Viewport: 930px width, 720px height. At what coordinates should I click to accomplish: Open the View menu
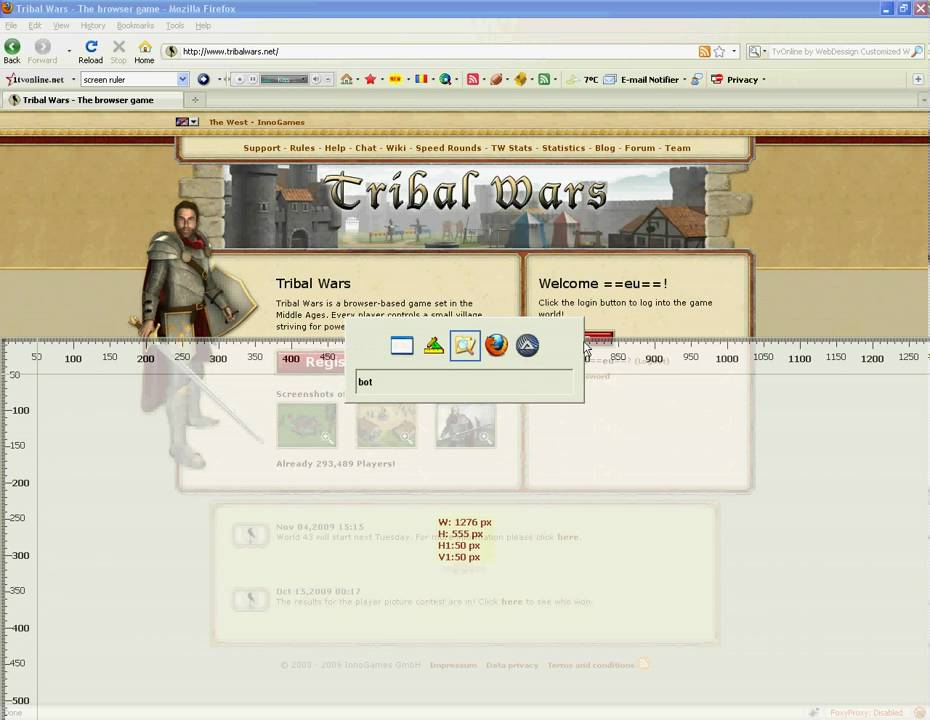coord(61,26)
